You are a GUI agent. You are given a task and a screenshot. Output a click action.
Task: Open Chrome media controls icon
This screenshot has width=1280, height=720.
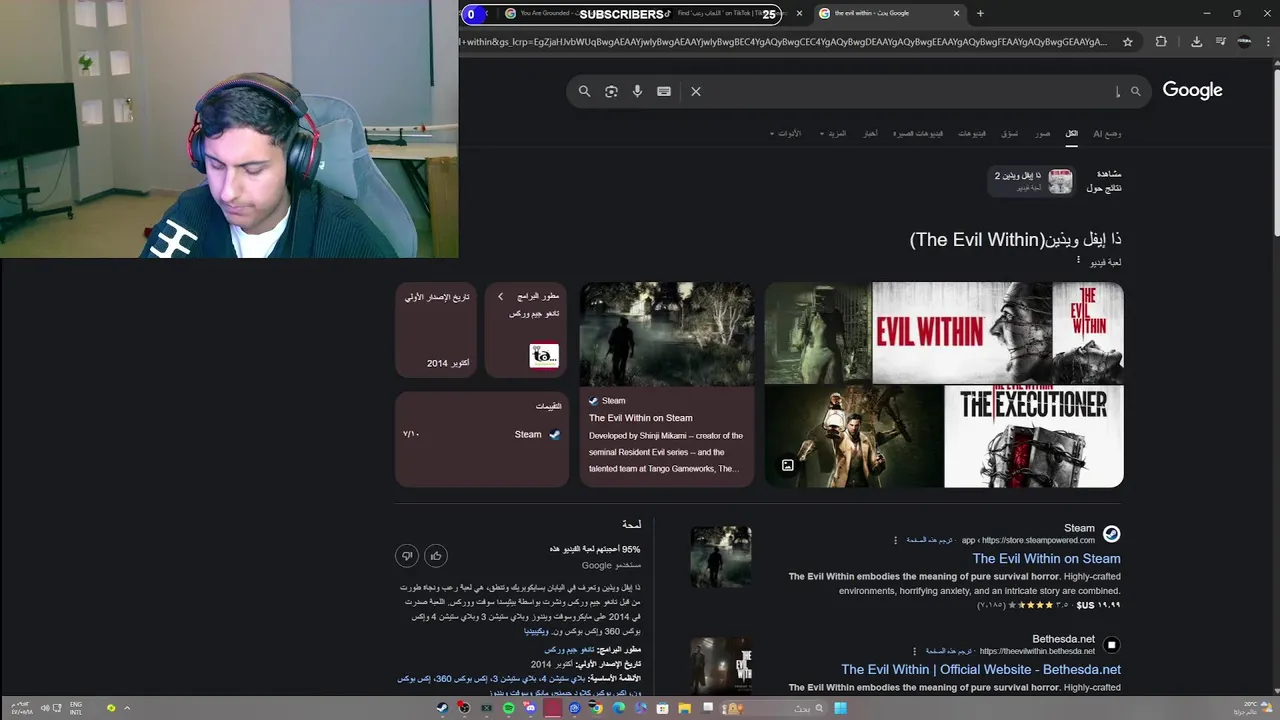(x=1220, y=42)
